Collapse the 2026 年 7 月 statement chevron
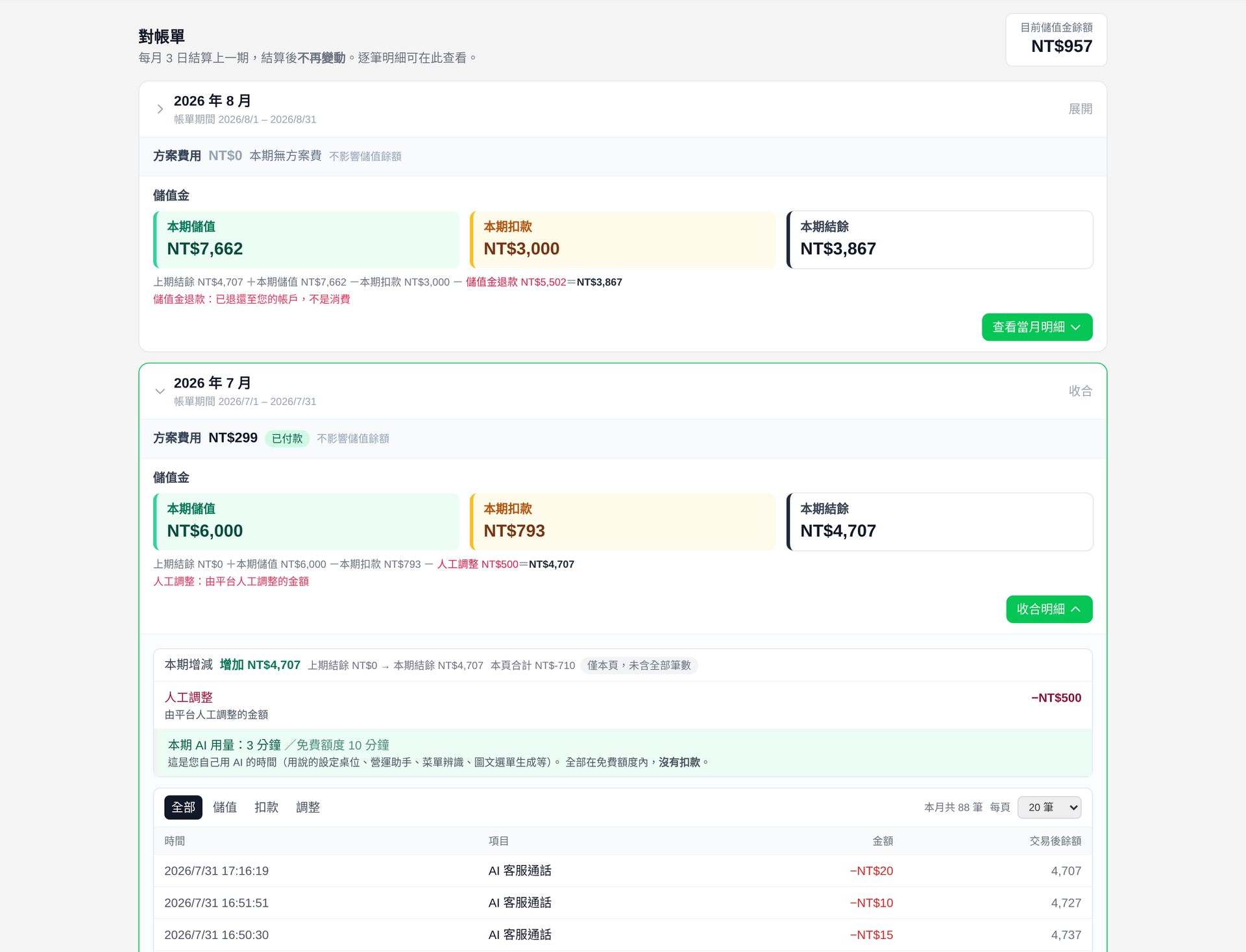 160,391
